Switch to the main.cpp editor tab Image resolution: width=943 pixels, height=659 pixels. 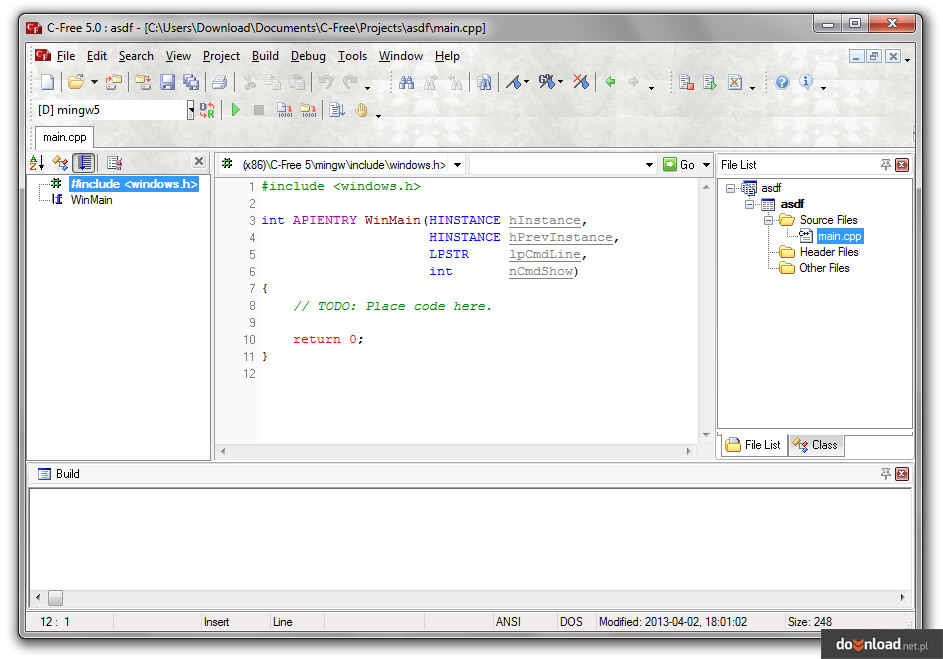coord(64,137)
